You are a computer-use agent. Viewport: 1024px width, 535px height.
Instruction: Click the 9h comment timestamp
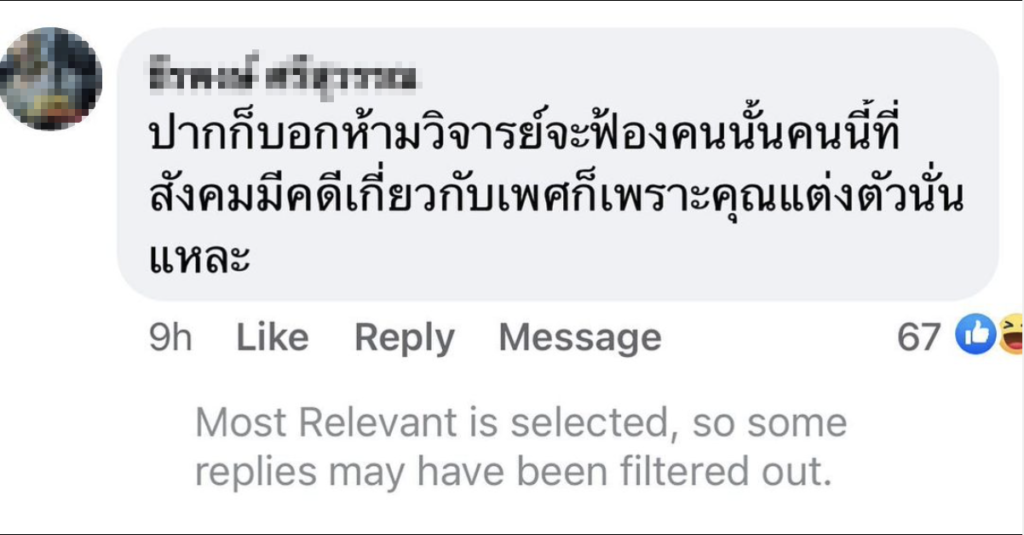[x=170, y=338]
